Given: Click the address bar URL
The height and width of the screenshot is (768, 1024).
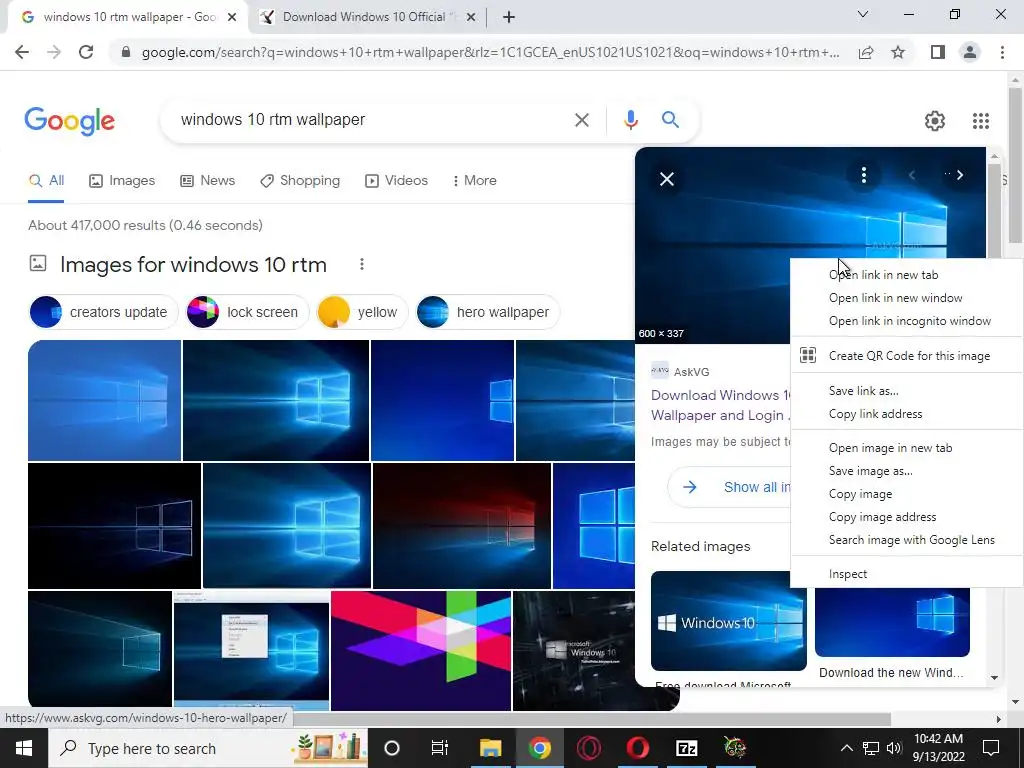Looking at the screenshot, I should pyautogui.click(x=490, y=52).
